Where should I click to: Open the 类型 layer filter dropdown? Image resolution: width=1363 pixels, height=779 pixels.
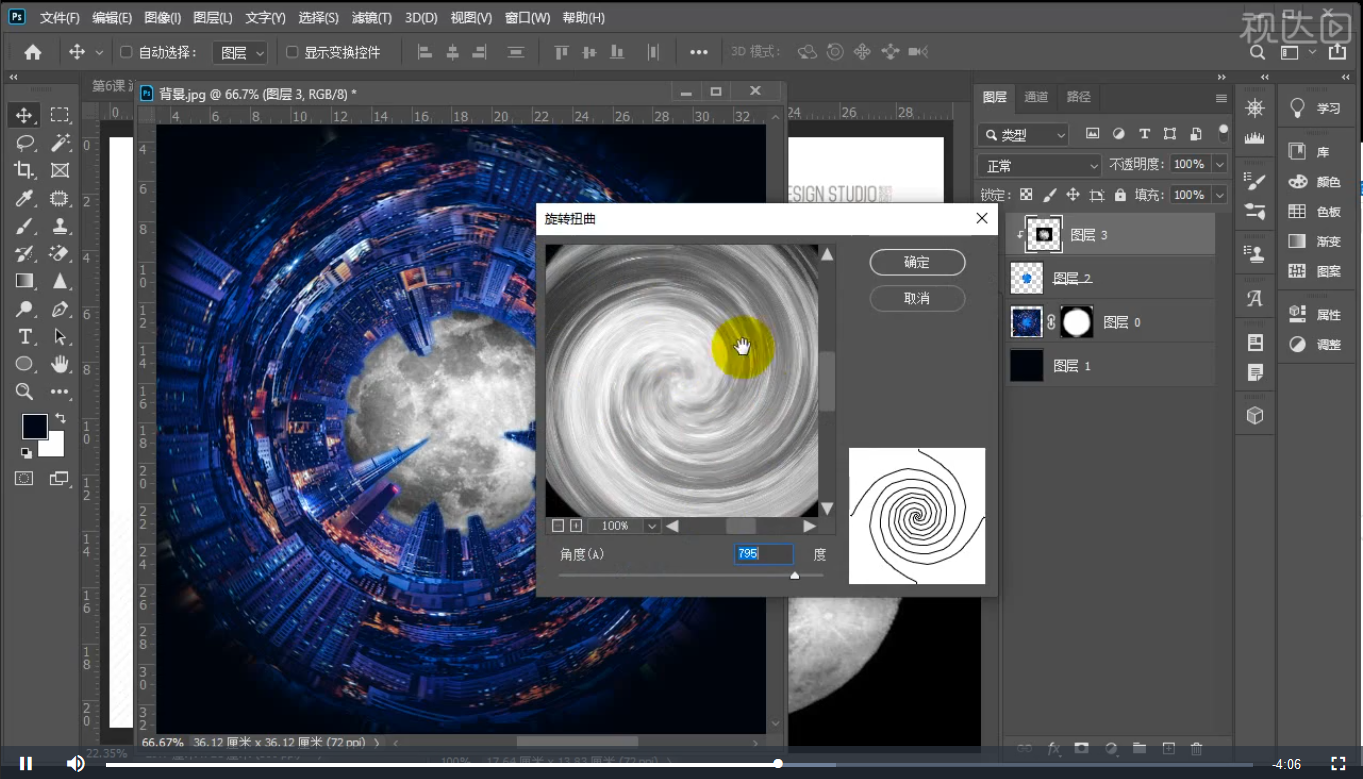(1023, 134)
